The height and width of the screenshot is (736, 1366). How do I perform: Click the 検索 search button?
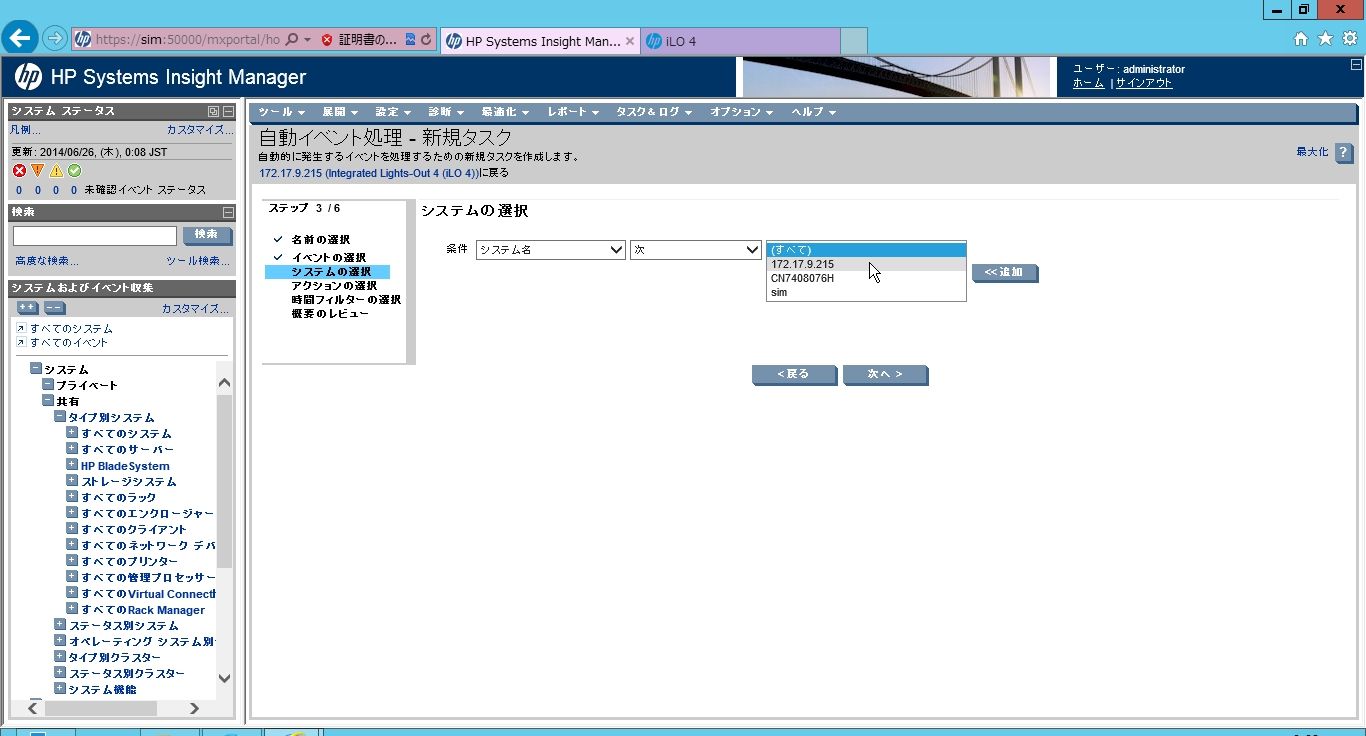coord(207,235)
